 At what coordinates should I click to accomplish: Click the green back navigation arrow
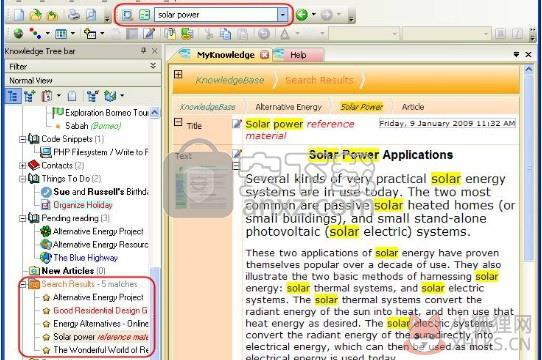(302, 15)
